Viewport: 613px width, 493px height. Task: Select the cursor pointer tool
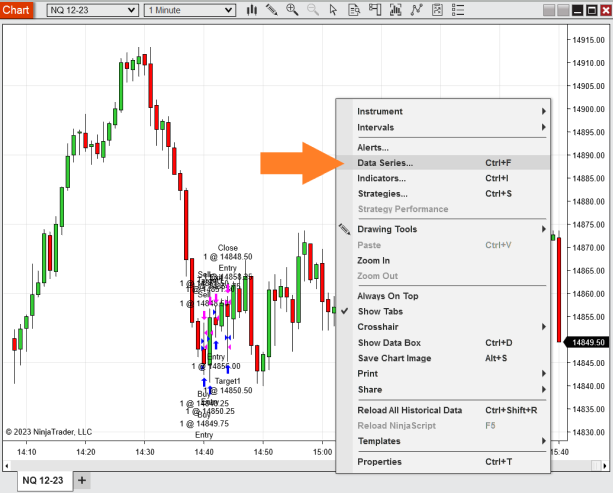coord(333,10)
